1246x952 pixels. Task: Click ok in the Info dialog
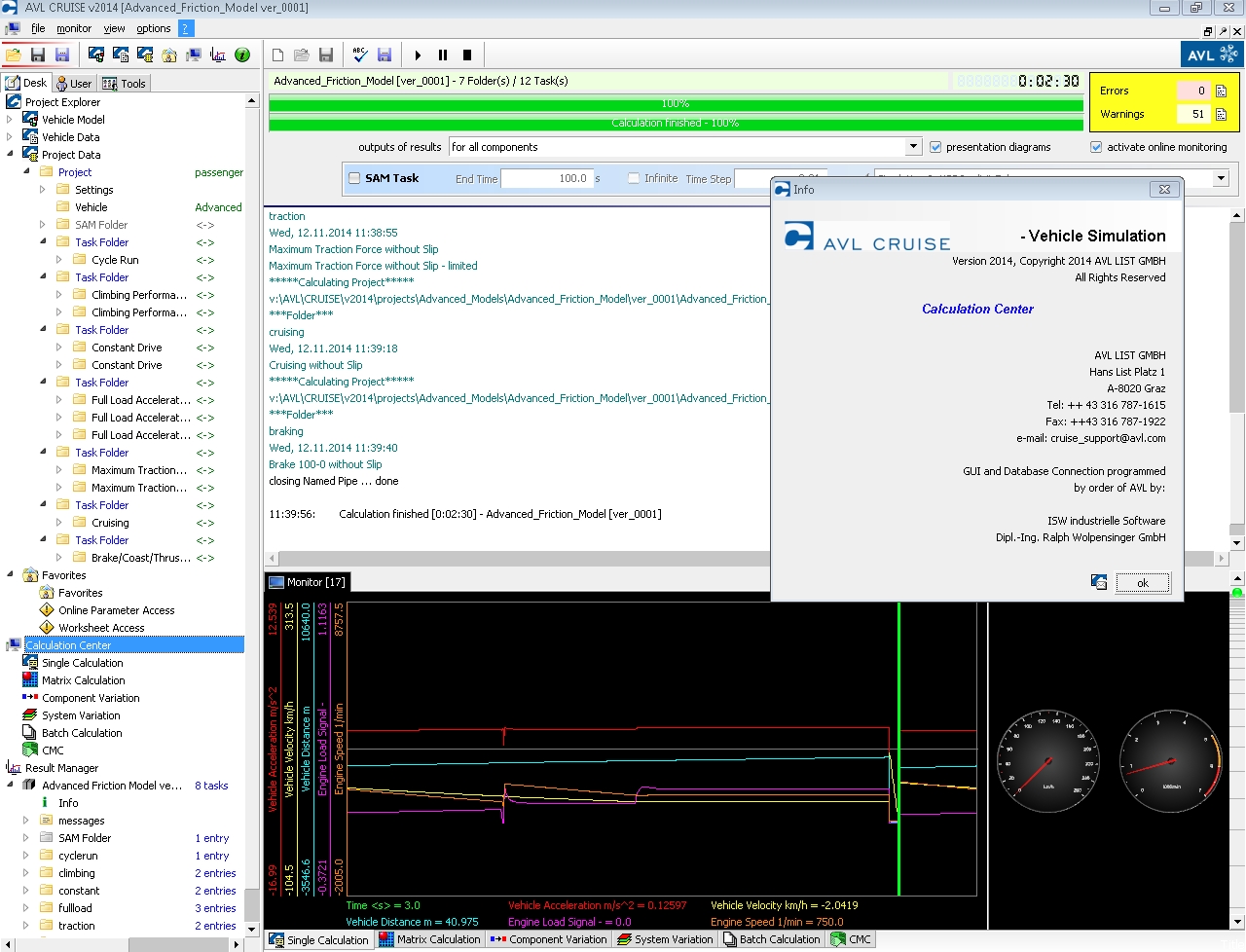[1143, 583]
